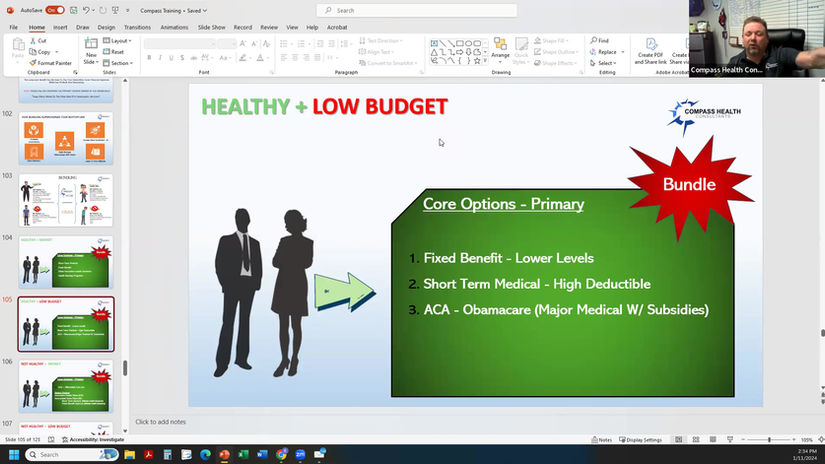
Task: Open the Layout dropdown
Action: coord(117,41)
